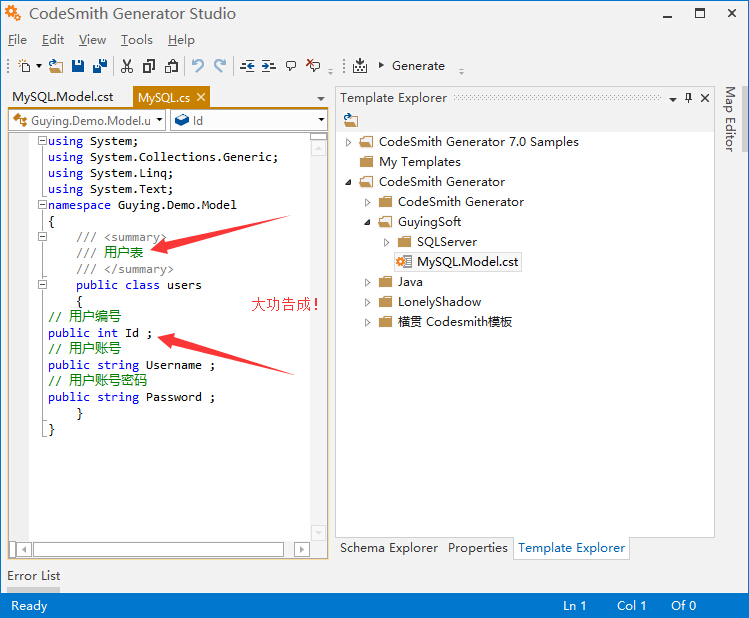Viewport: 749px width, 618px height.
Task: Expand the LonelyShadow folder
Action: pyautogui.click(x=367, y=302)
